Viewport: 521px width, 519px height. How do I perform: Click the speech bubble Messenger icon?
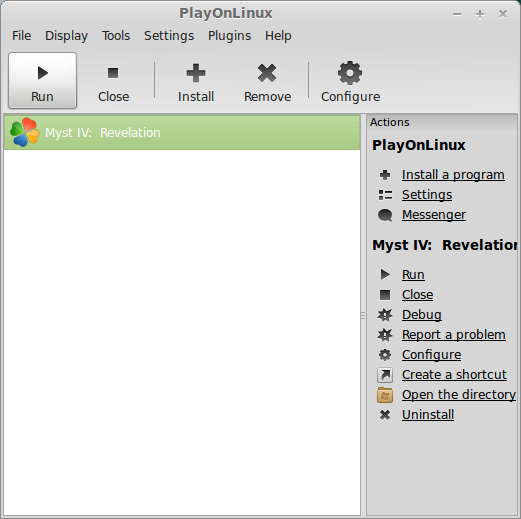click(x=385, y=215)
